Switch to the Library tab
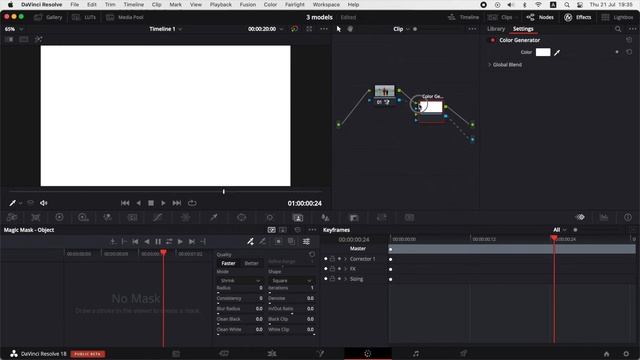 (x=496, y=29)
